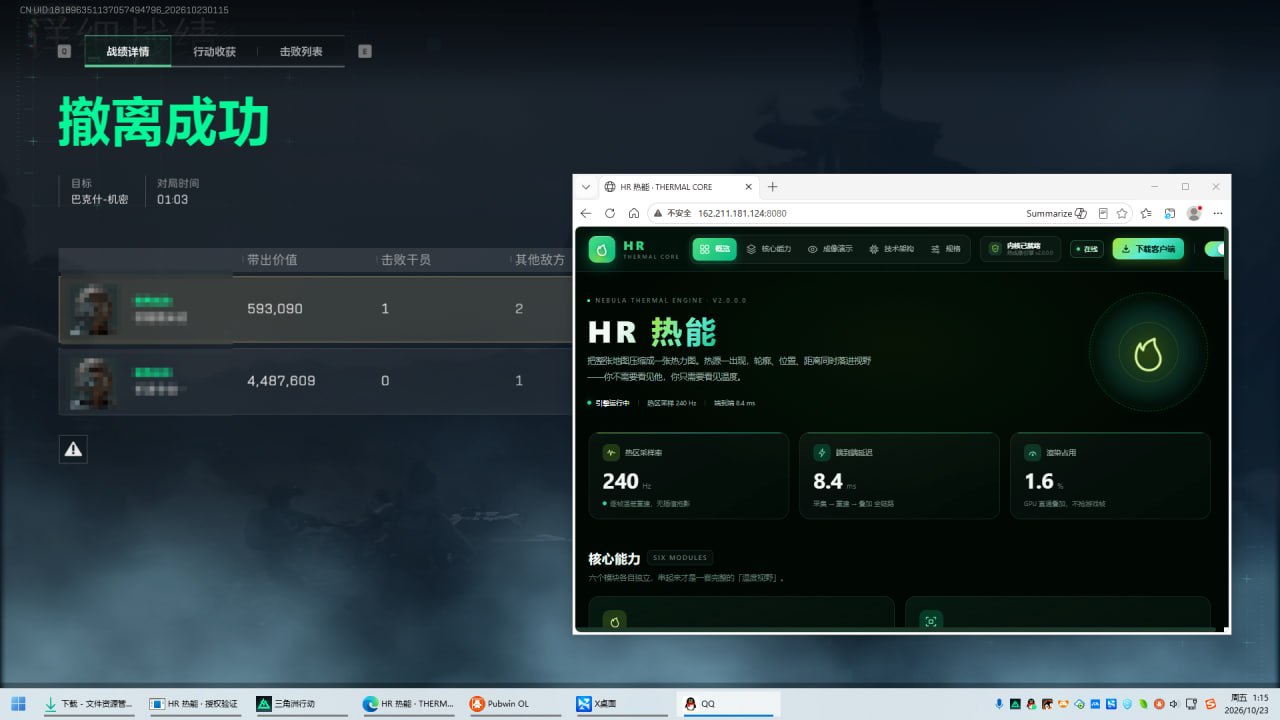Open the 成像演示 nav item
Image resolution: width=1280 pixels, height=720 pixels.
pyautogui.click(x=830, y=249)
